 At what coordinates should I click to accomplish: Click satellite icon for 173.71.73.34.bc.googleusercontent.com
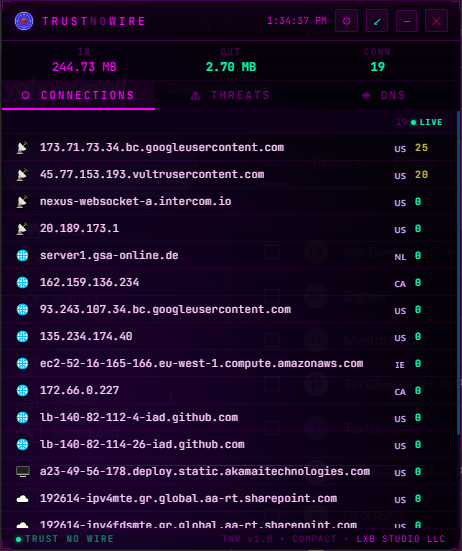pos(22,148)
